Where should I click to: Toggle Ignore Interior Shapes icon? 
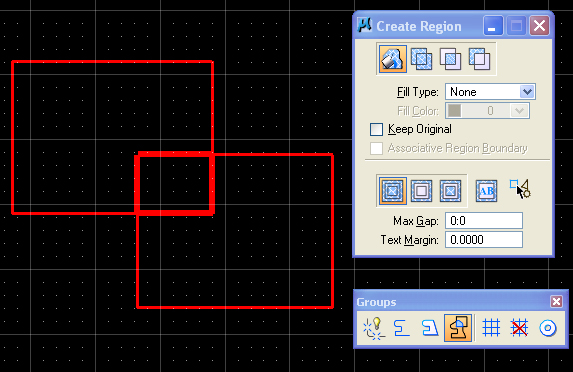(392, 191)
